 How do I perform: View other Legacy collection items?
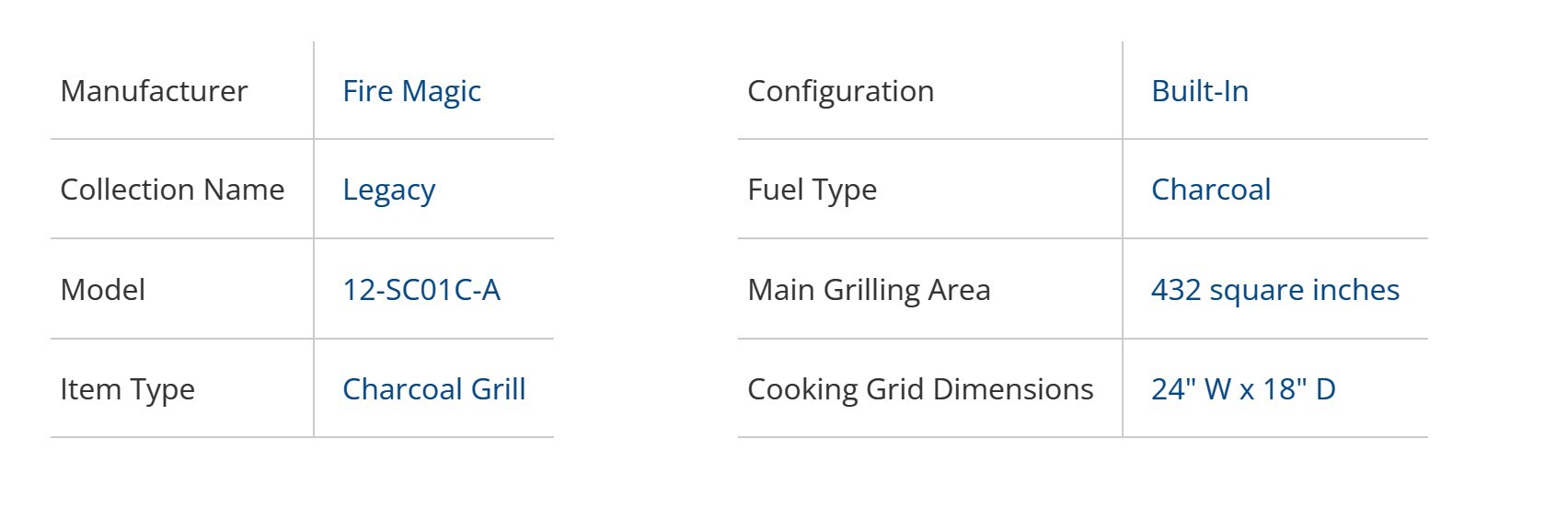tap(388, 190)
